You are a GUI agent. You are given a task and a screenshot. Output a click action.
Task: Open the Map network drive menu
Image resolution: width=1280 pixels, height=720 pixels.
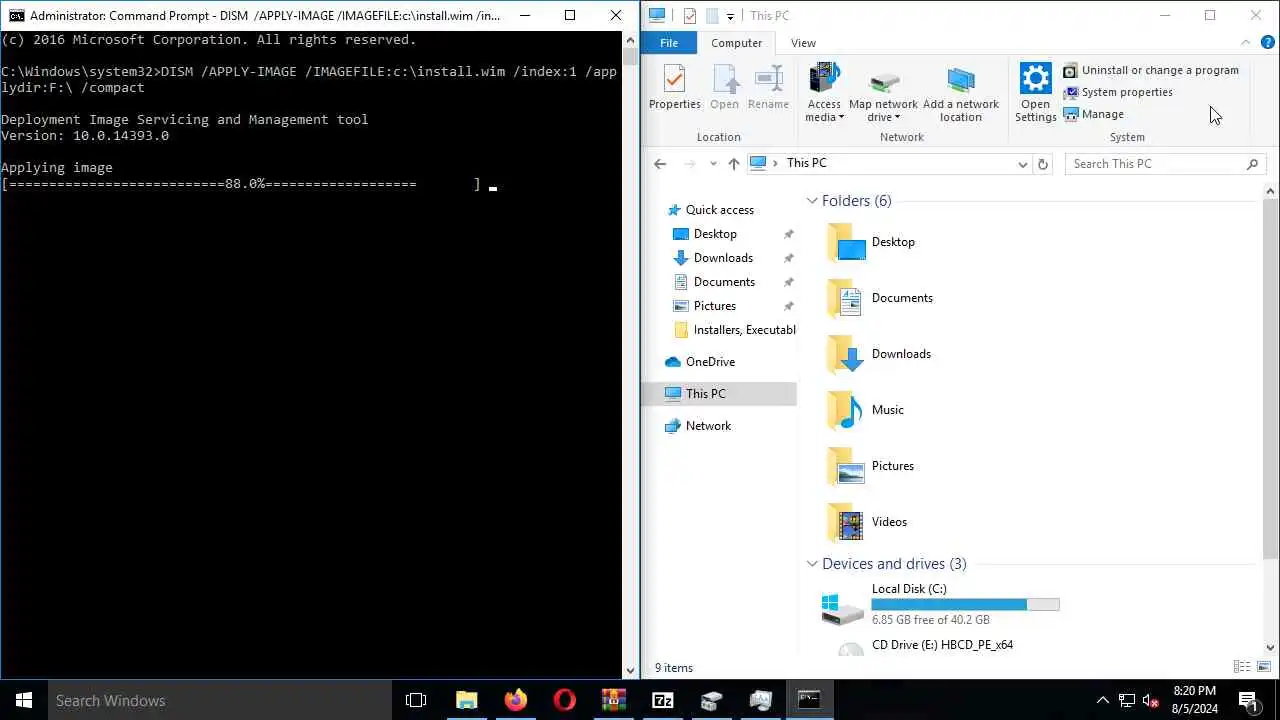tap(883, 94)
